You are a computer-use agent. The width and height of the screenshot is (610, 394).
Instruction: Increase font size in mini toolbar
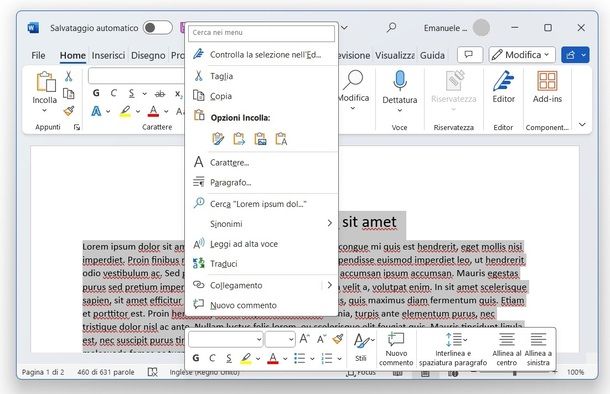click(x=304, y=339)
